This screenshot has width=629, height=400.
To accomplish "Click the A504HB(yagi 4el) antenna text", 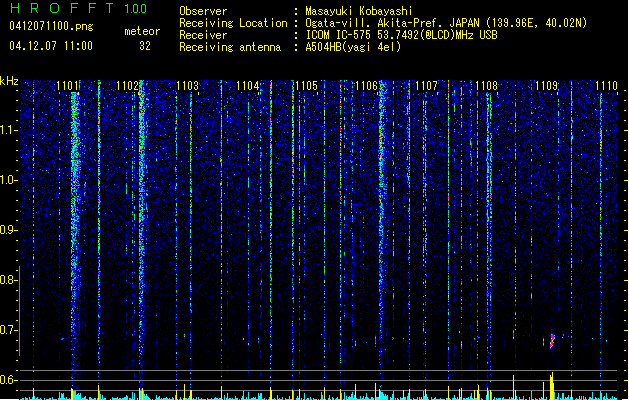I will tap(353, 47).
